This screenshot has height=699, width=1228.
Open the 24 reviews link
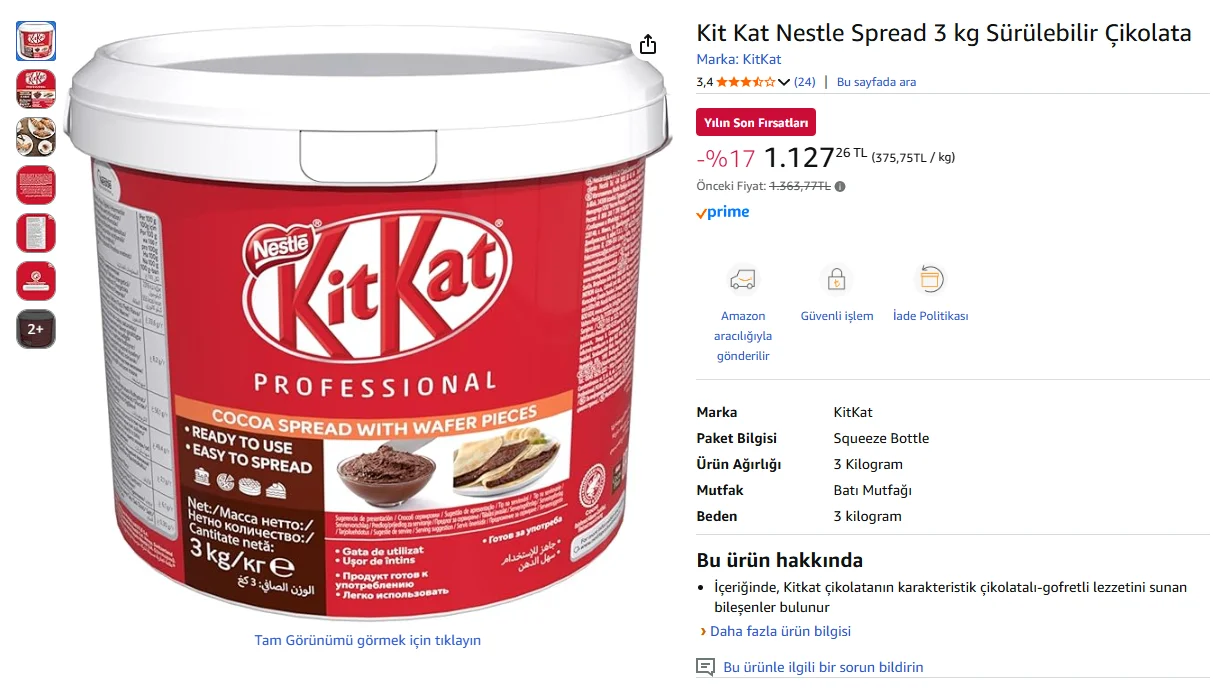coord(804,82)
